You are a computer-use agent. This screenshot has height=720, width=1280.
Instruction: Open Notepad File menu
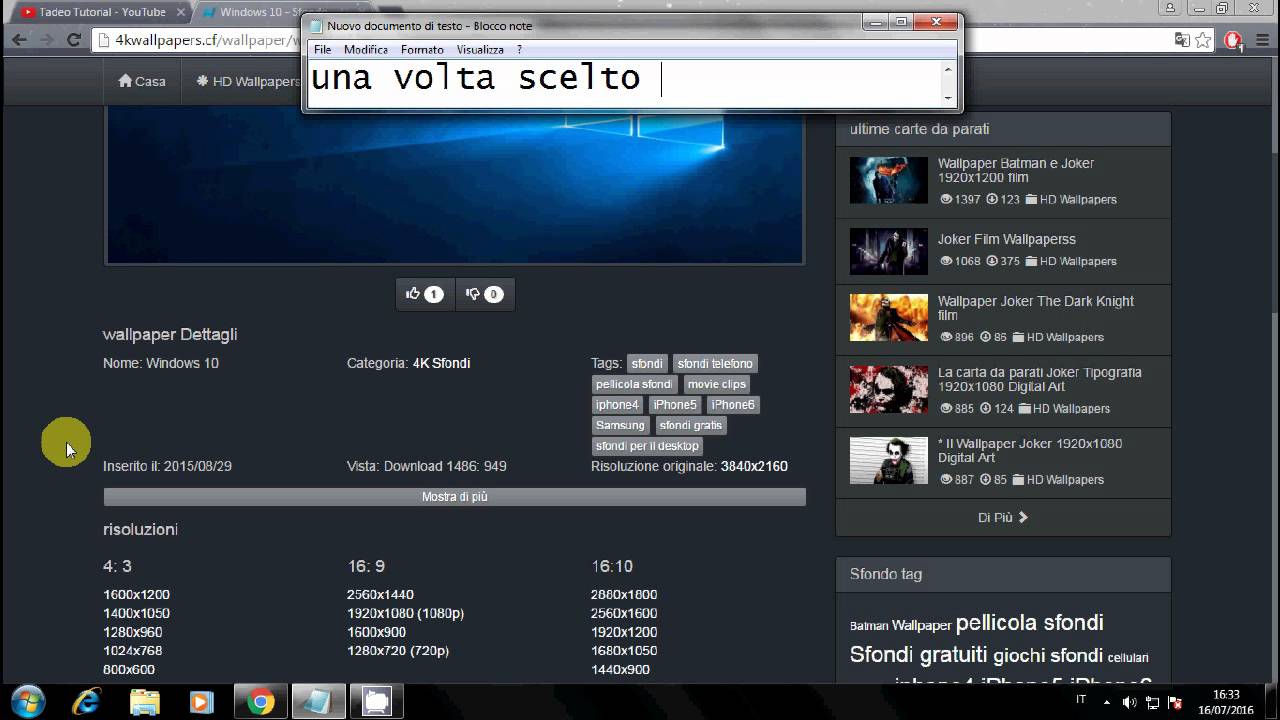pyautogui.click(x=322, y=49)
